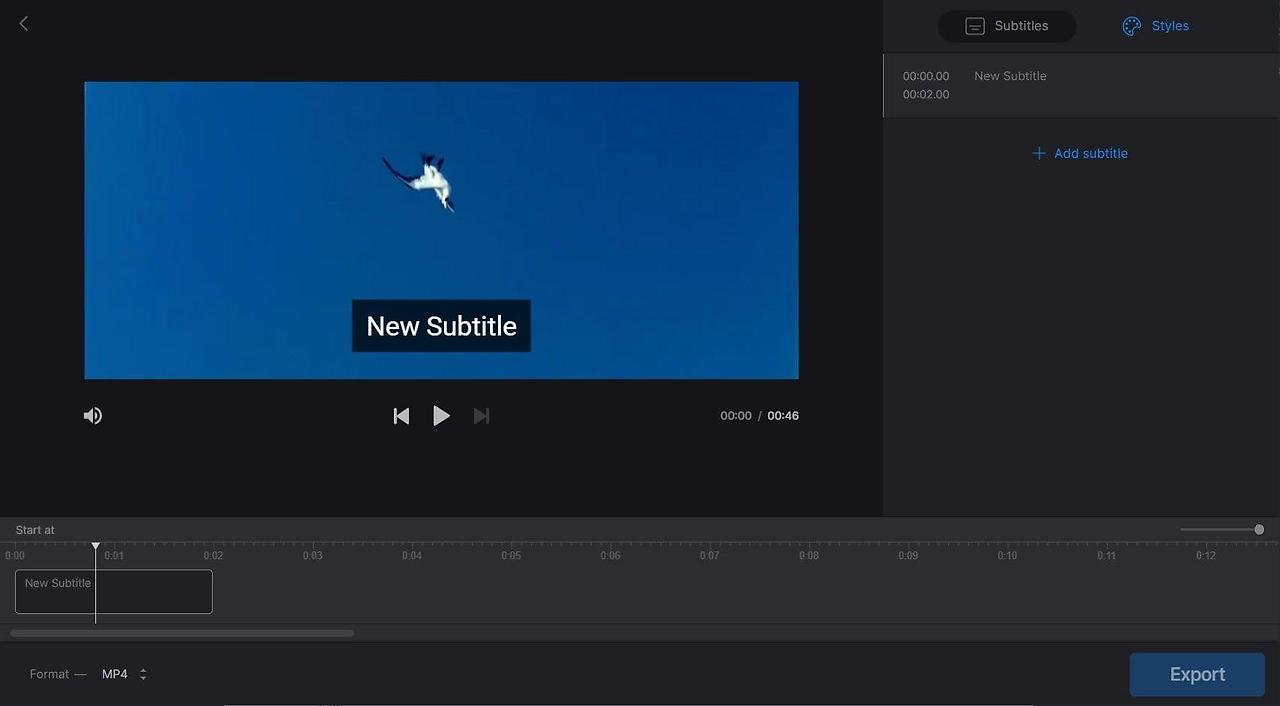1280x706 pixels.
Task: Play the video preview
Action: tap(441, 416)
